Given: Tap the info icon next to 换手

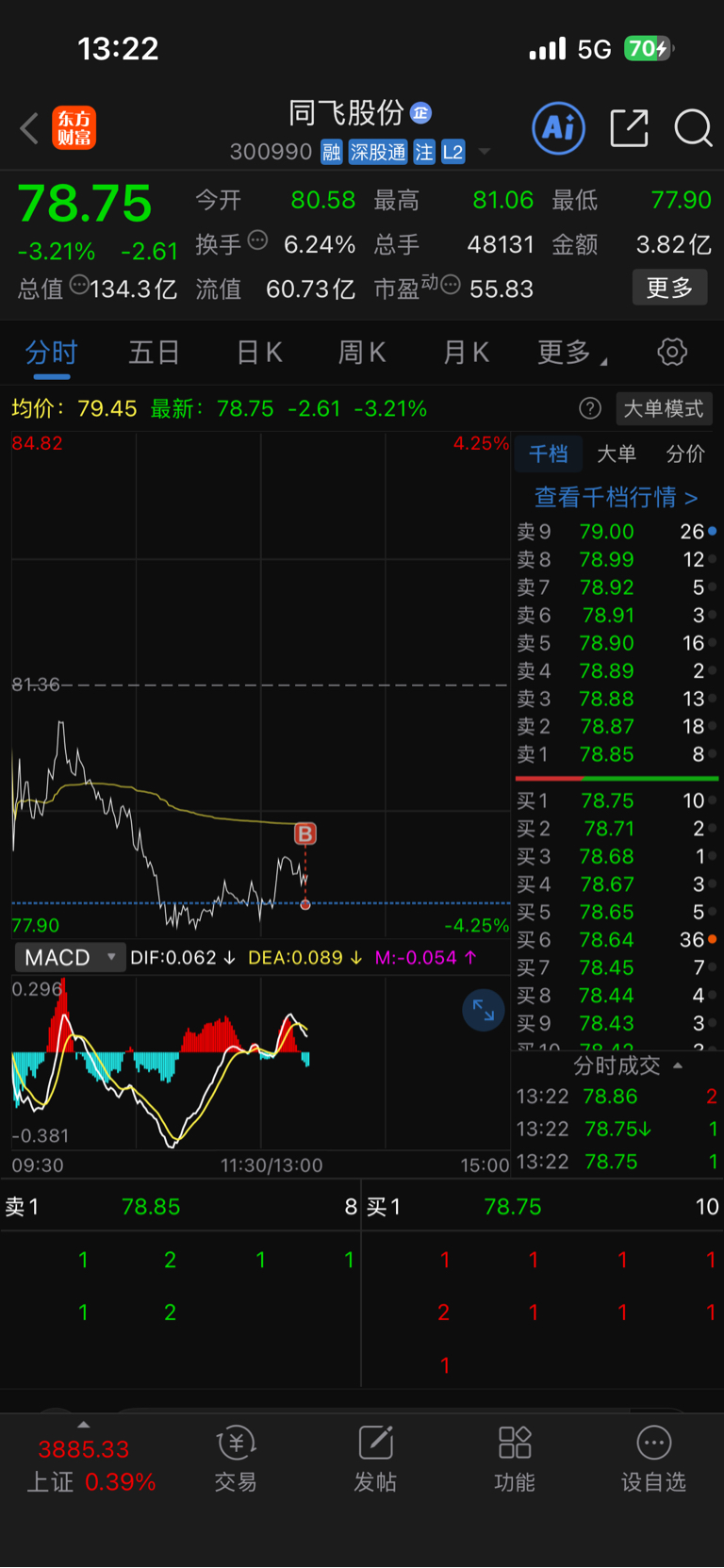Looking at the screenshot, I should [x=257, y=240].
